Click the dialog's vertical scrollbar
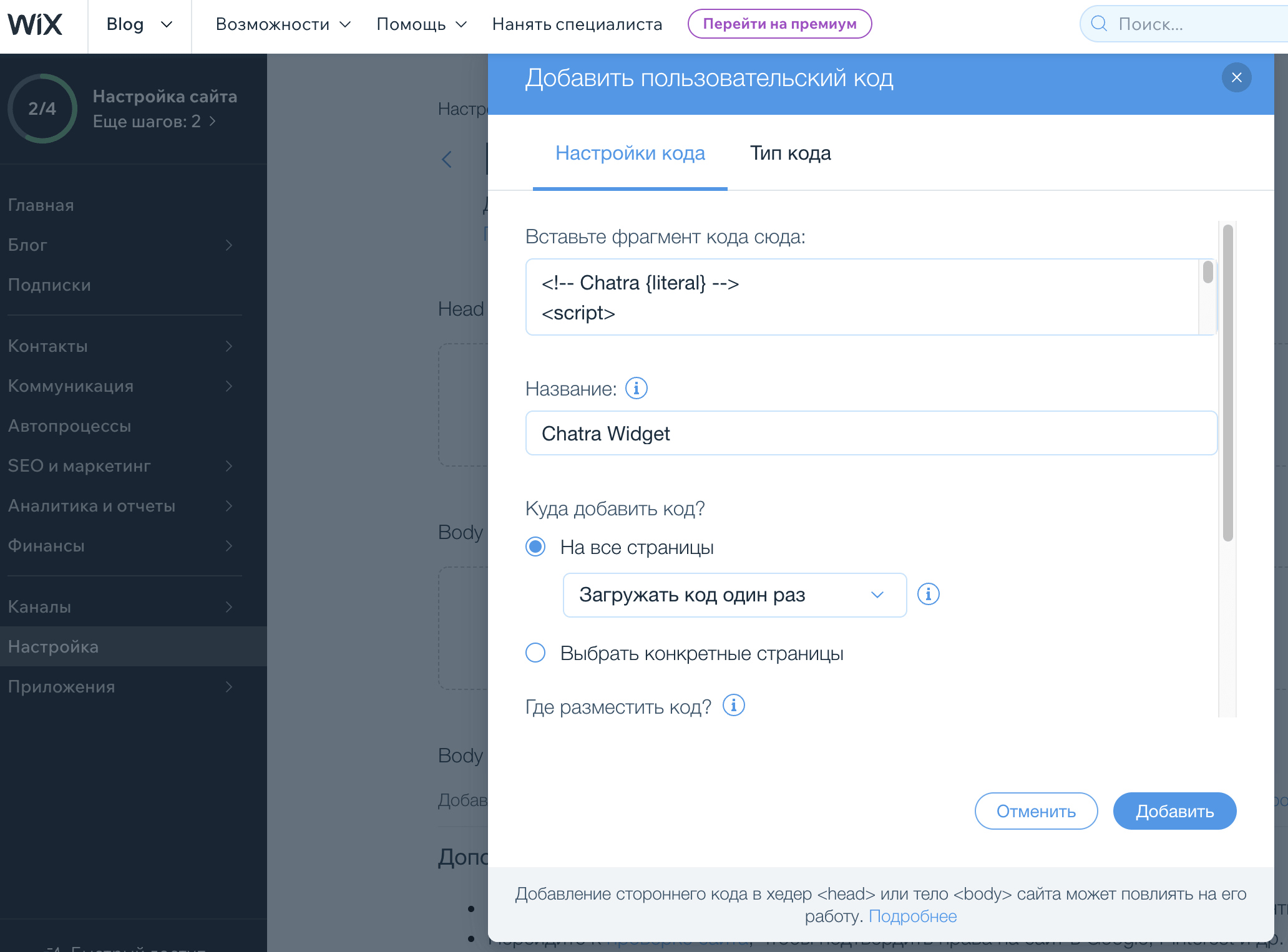The image size is (1288, 952). [1227, 383]
